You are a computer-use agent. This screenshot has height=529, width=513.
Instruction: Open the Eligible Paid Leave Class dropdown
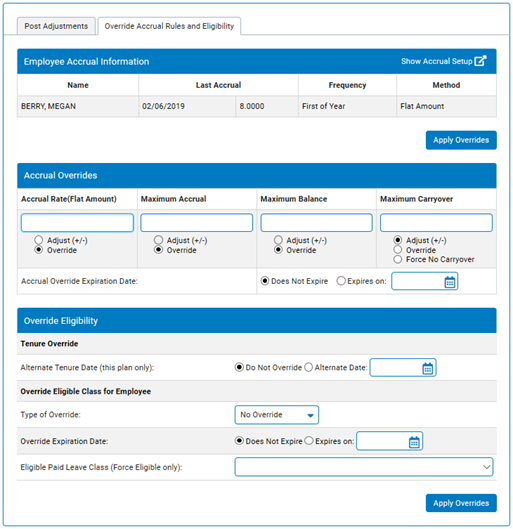pyautogui.click(x=364, y=467)
